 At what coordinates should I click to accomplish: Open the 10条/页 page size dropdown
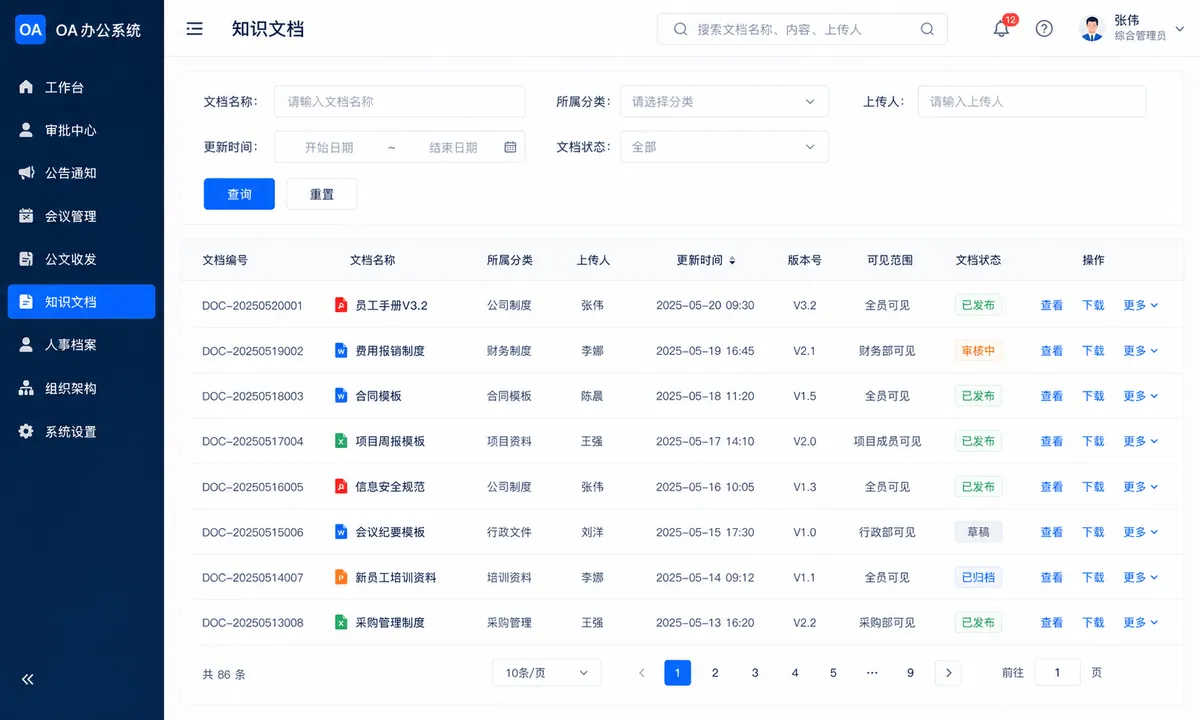point(547,673)
